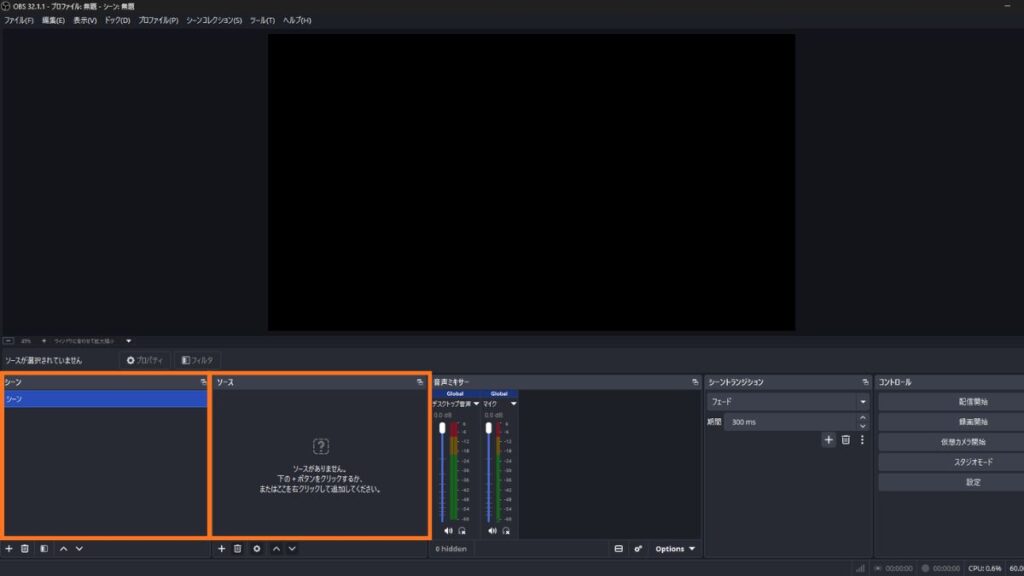Screen dimensions: 1024x576
Task: Open transition three-dot properties menu
Action: (862, 439)
